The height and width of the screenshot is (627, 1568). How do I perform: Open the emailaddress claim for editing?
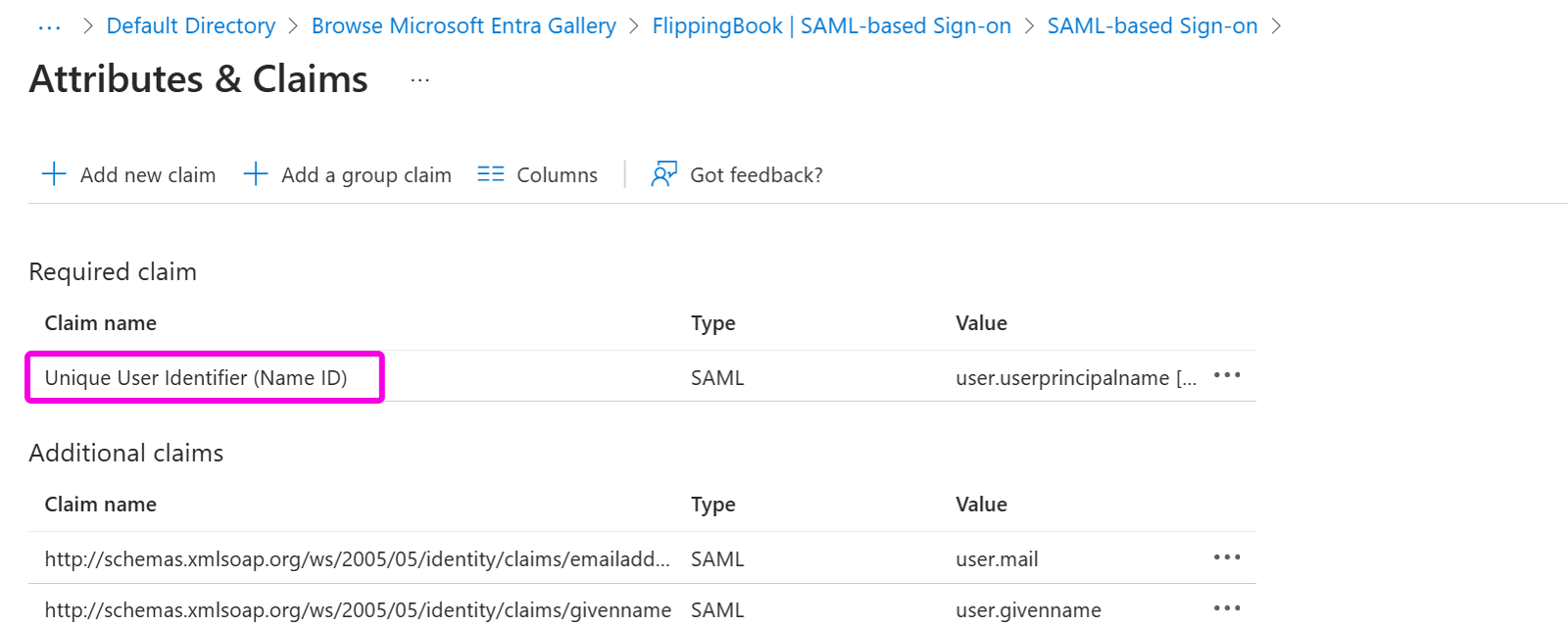click(x=358, y=558)
